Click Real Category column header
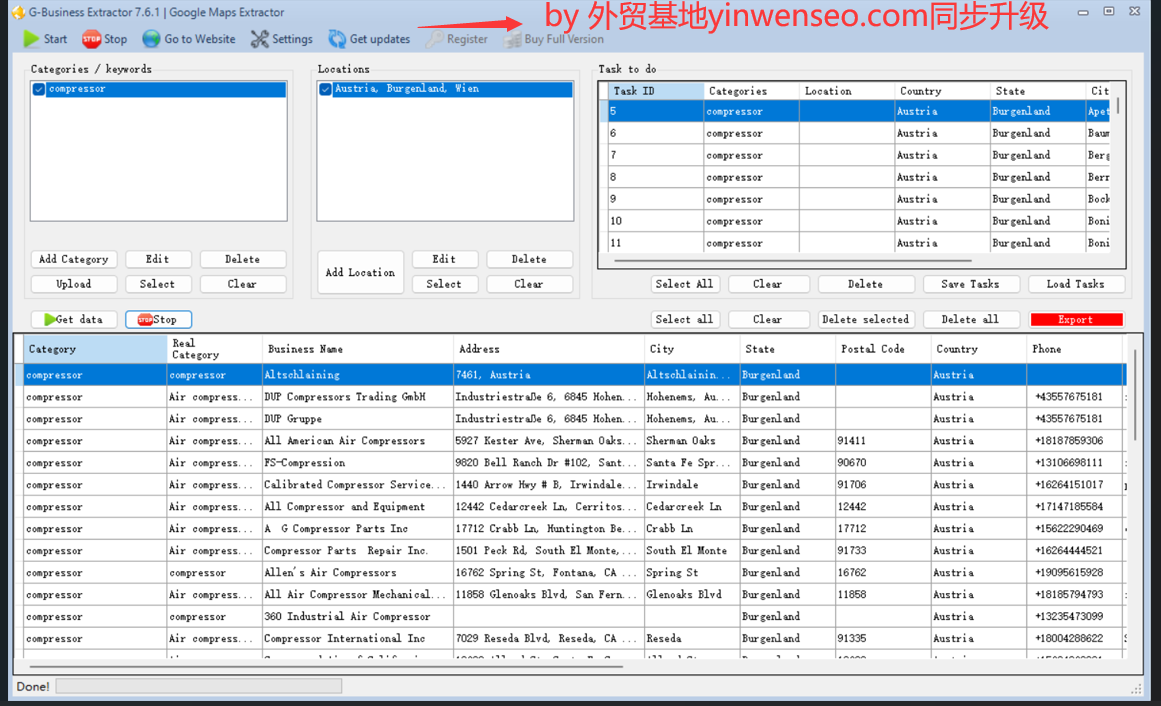 pos(215,349)
